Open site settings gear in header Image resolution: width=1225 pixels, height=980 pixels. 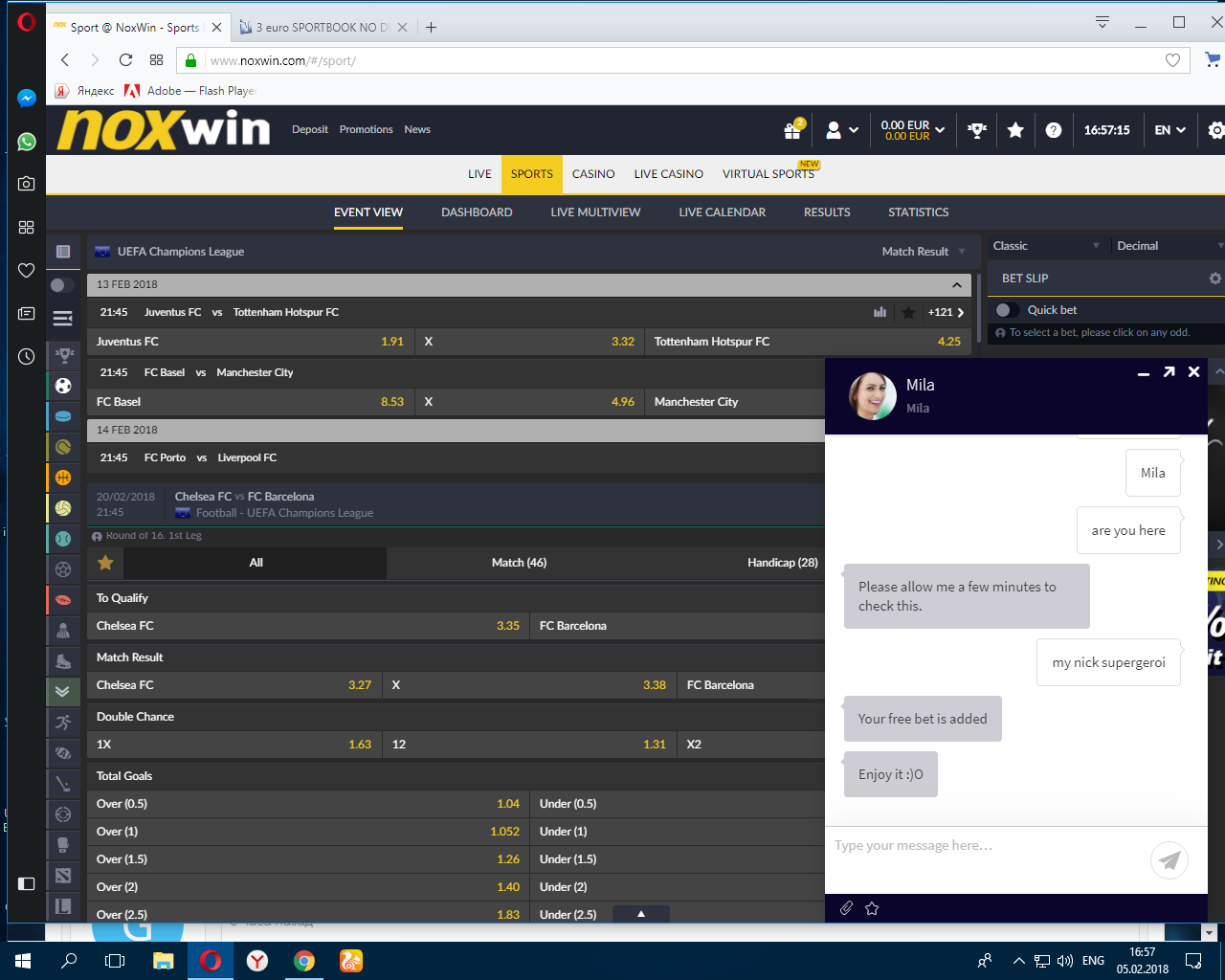click(1216, 130)
